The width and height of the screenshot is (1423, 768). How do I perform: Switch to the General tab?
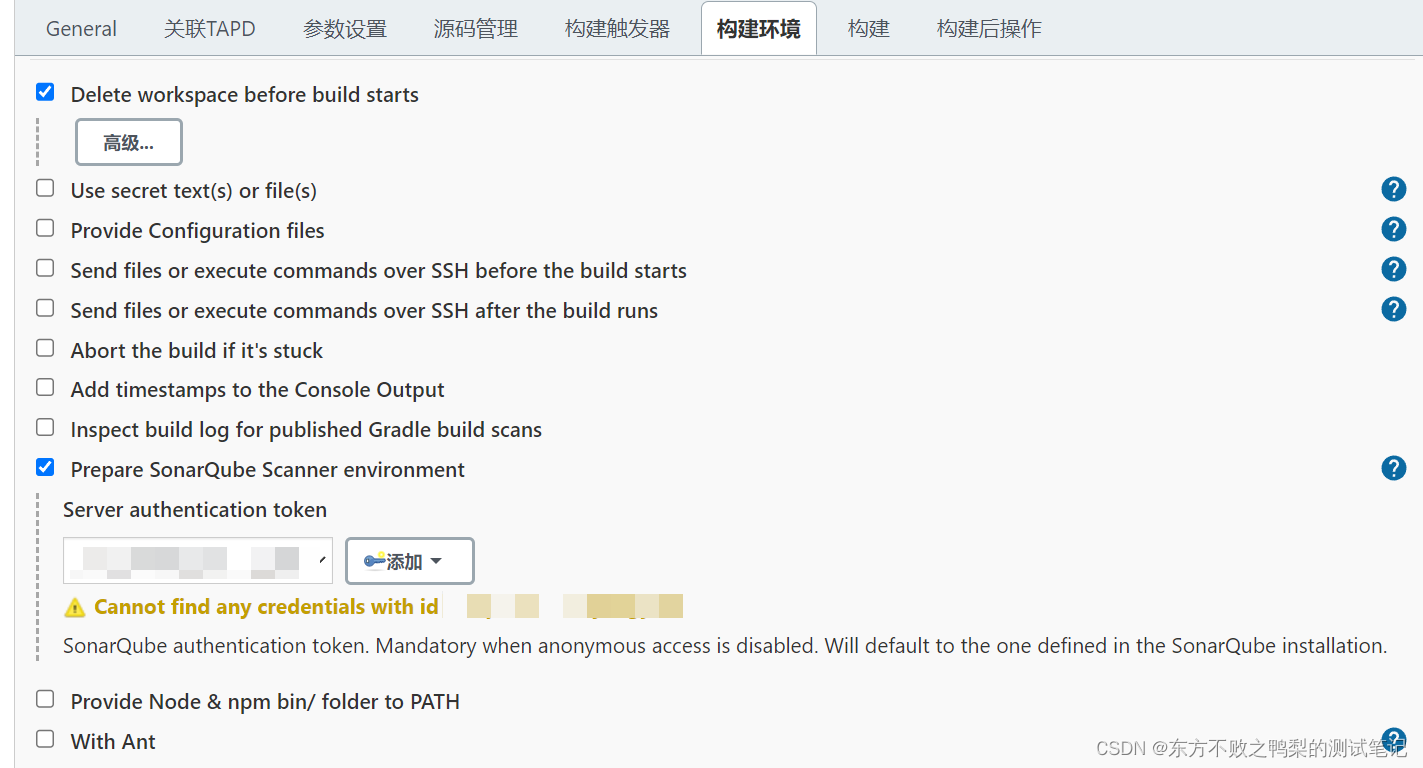(81, 28)
